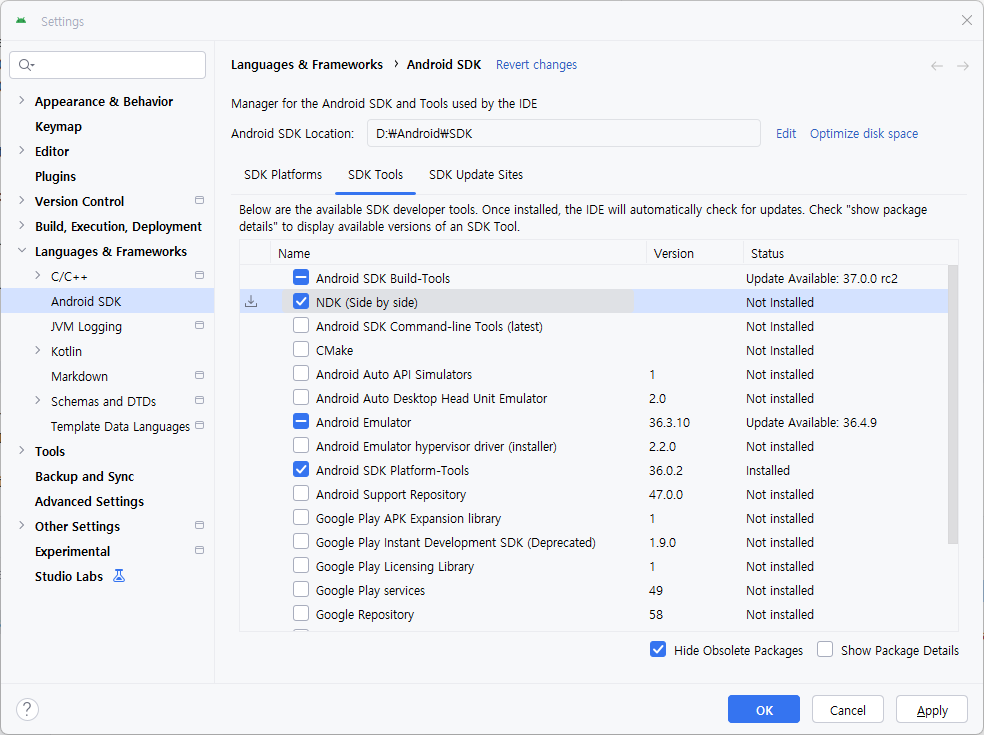Select Google Play Licensing Library row

(594, 566)
